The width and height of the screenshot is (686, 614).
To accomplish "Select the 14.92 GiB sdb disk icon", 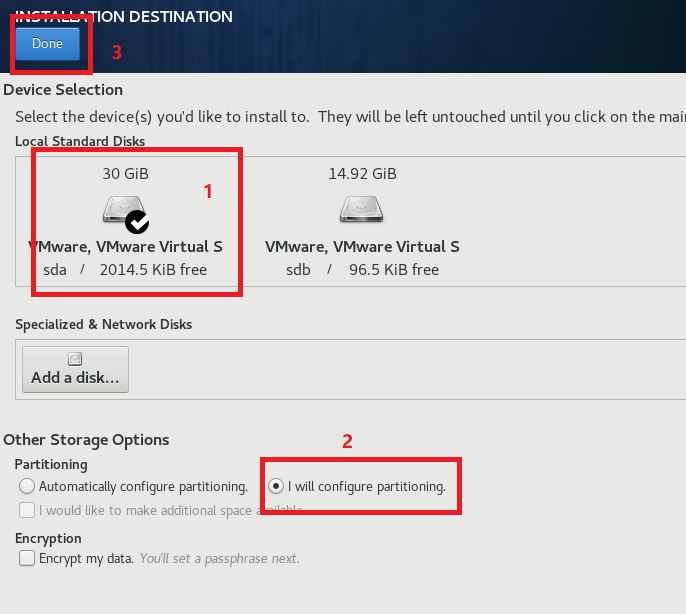I will click(x=361, y=209).
